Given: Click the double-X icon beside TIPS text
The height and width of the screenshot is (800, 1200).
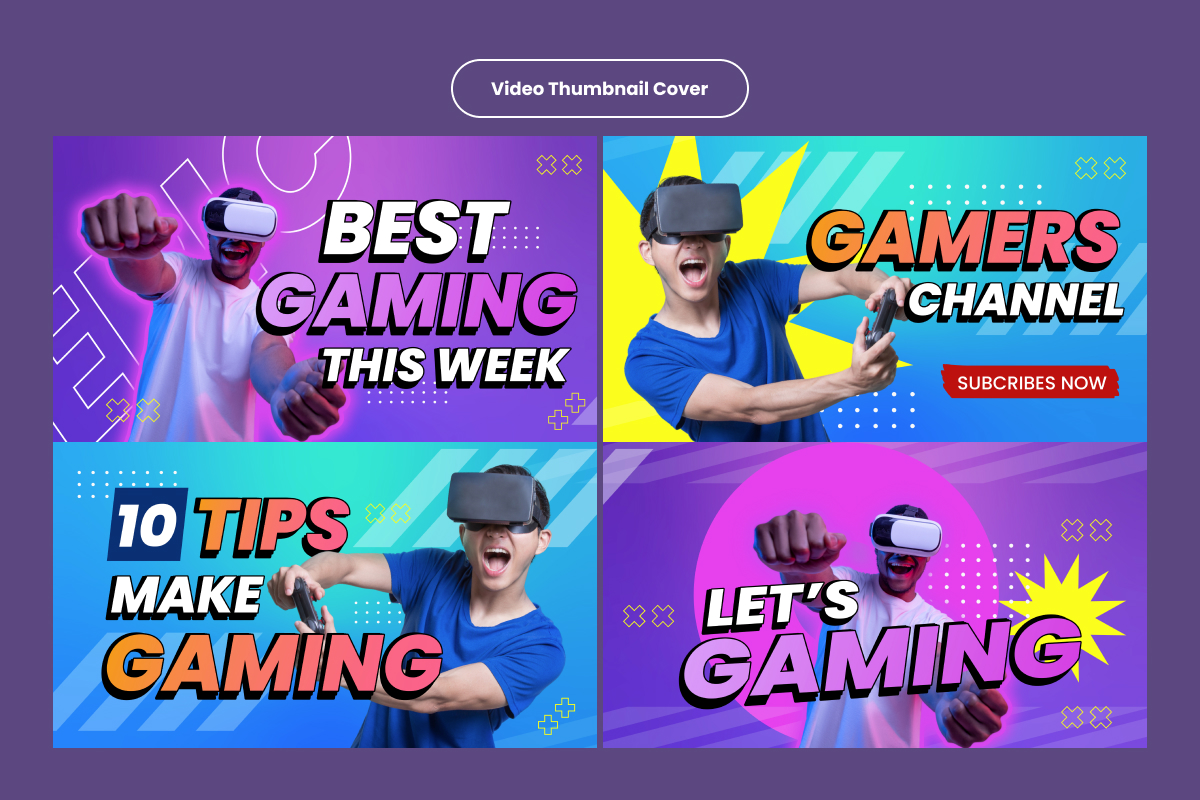Looking at the screenshot, I should tap(387, 513).
